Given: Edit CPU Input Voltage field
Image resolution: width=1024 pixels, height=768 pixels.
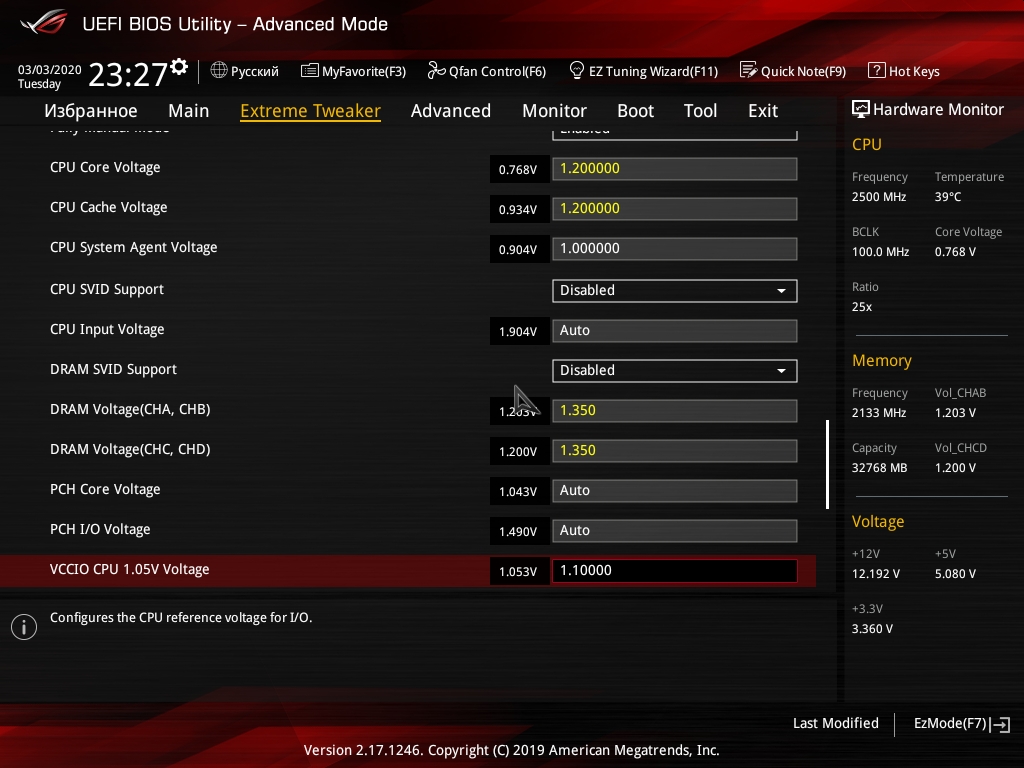Looking at the screenshot, I should (x=675, y=330).
